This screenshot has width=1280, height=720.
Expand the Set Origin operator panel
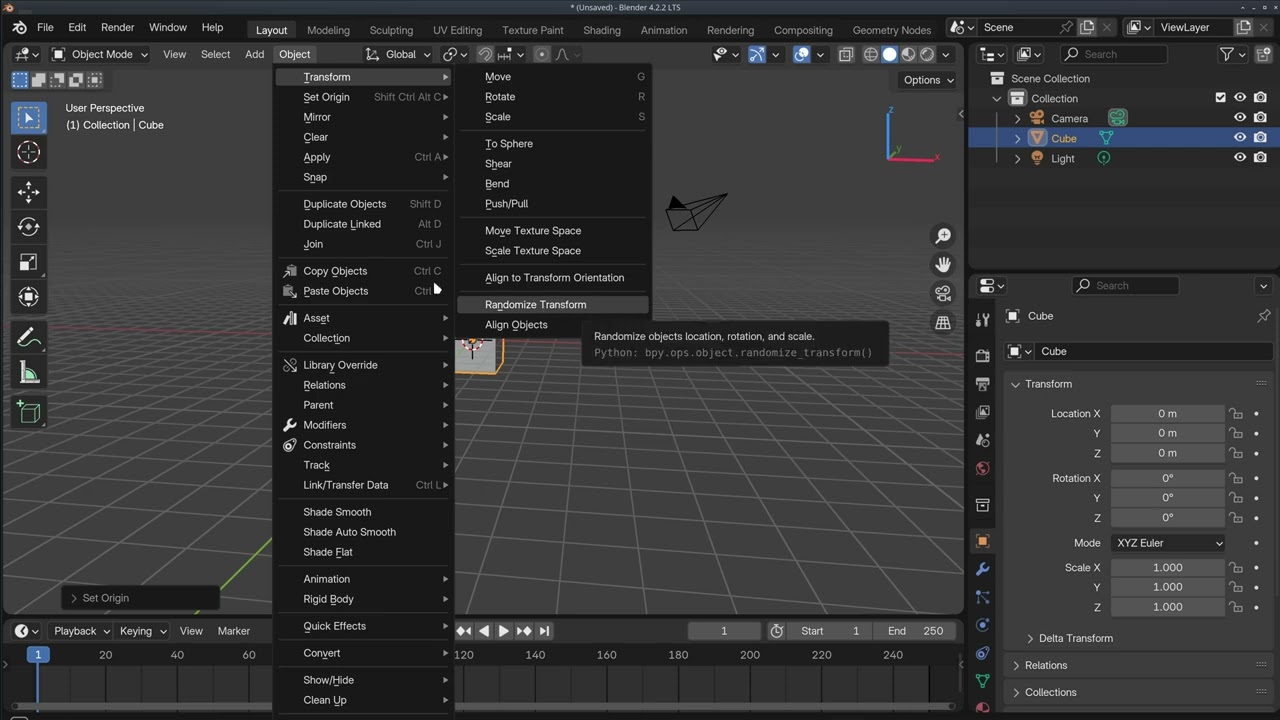[140, 598]
